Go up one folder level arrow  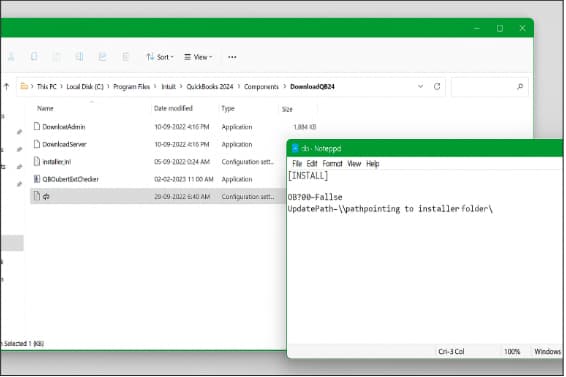(6, 87)
